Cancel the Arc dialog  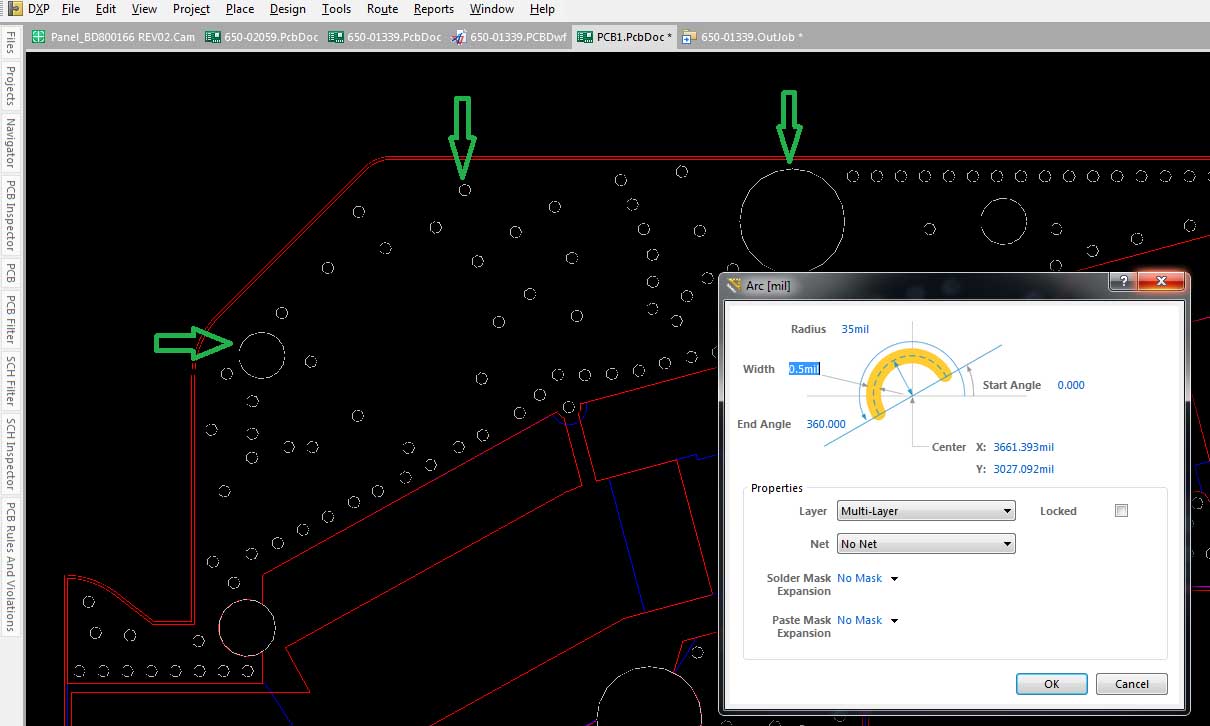pos(1131,684)
